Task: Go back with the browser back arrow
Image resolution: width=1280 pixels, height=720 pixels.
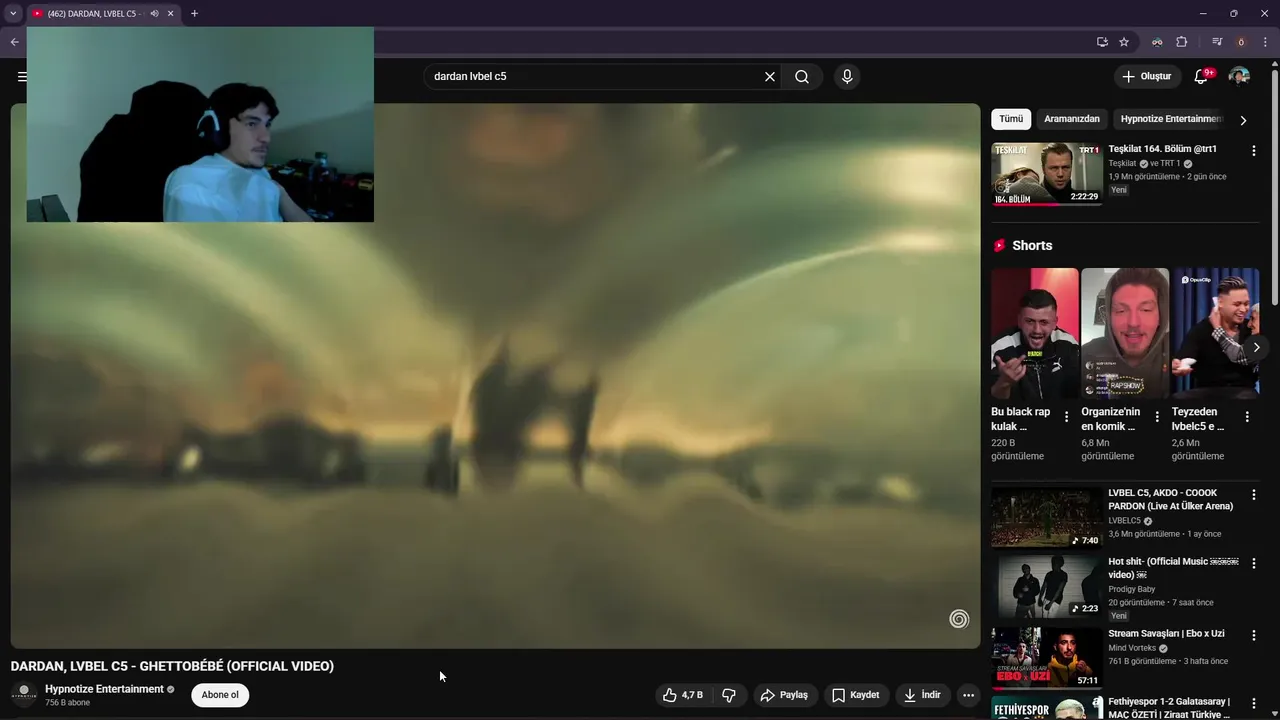Action: [14, 42]
